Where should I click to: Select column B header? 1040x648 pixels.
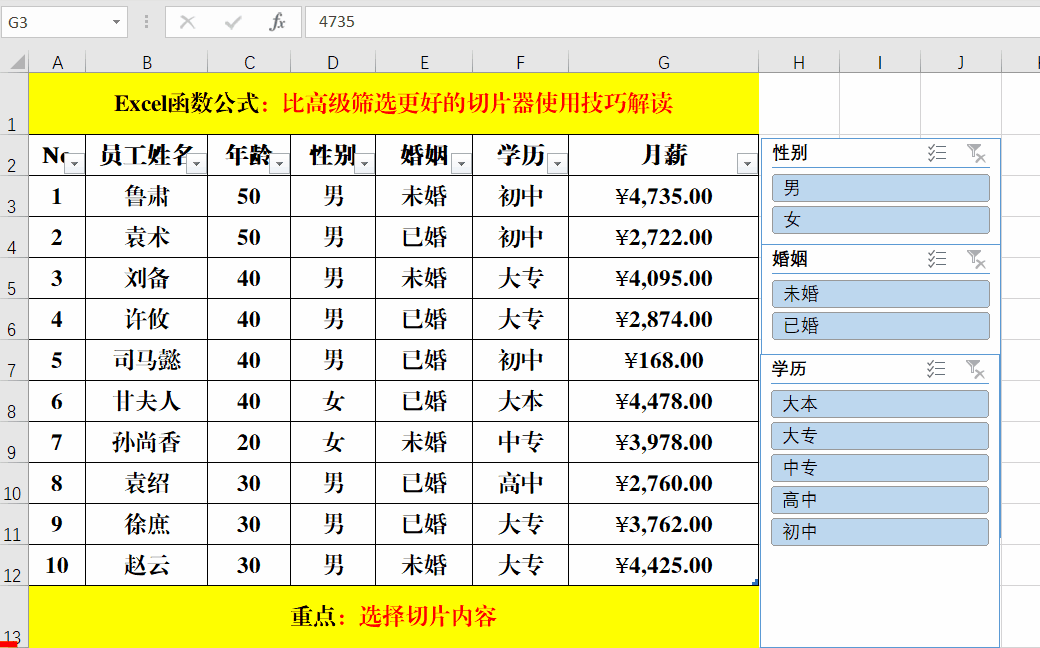[147, 62]
